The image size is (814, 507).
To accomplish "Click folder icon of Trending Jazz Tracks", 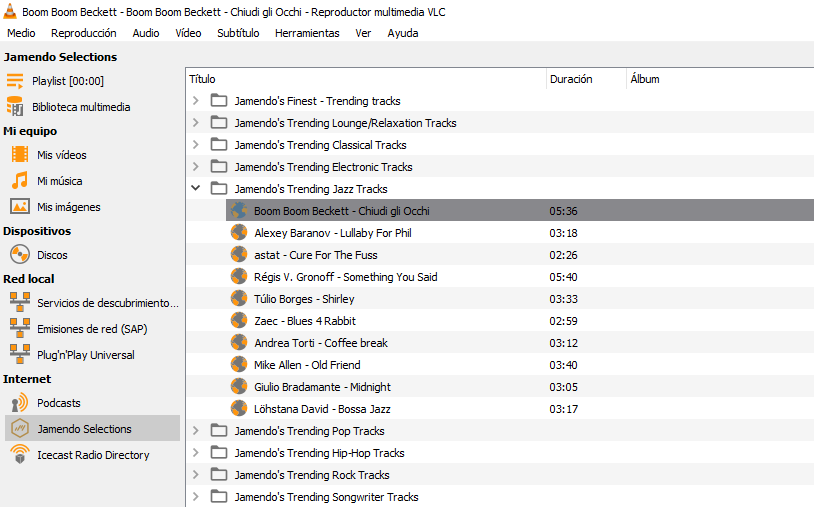I will (x=219, y=188).
